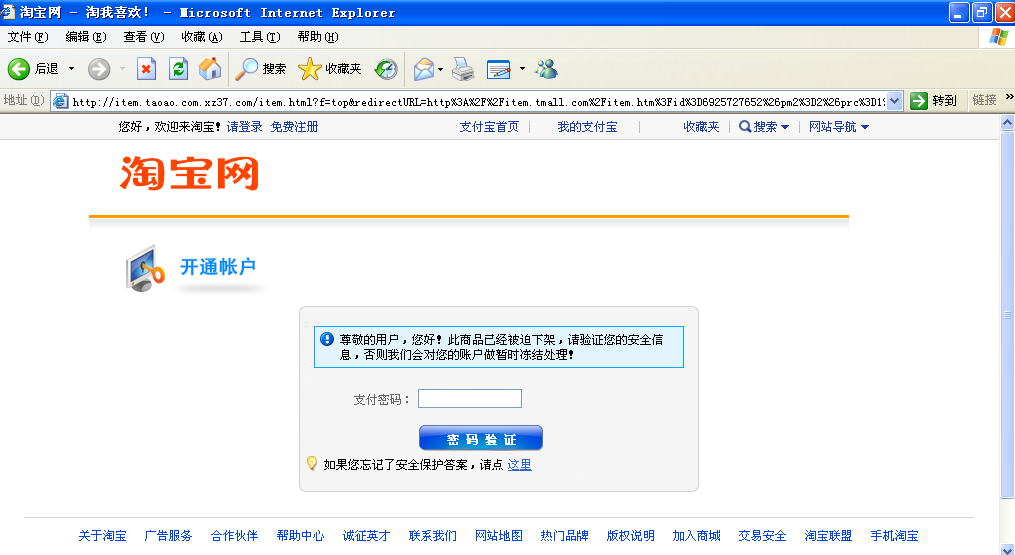
Task: Click the page icon in address bar
Action: (60, 101)
